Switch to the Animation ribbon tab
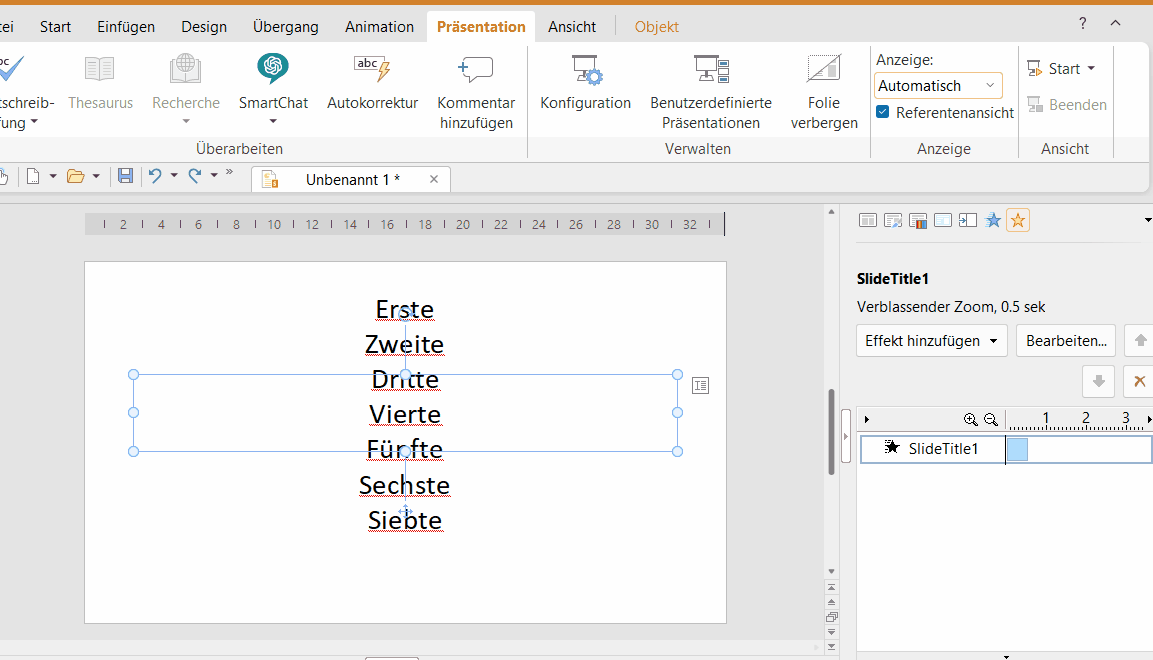 379,26
